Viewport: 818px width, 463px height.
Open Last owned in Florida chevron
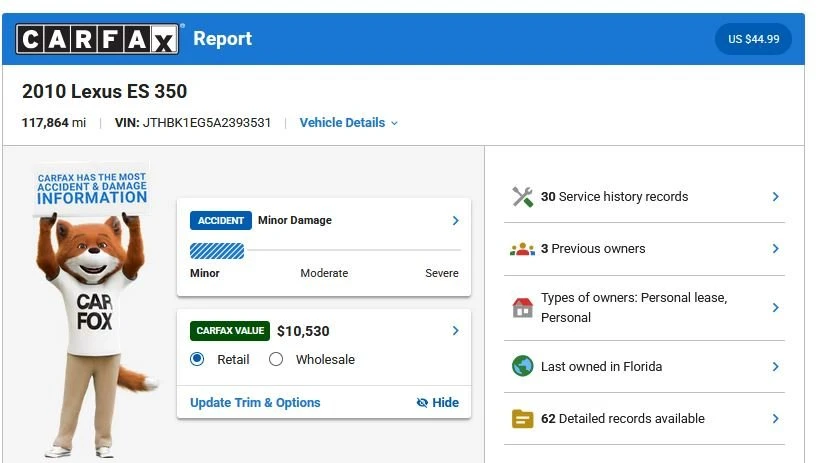(x=776, y=367)
